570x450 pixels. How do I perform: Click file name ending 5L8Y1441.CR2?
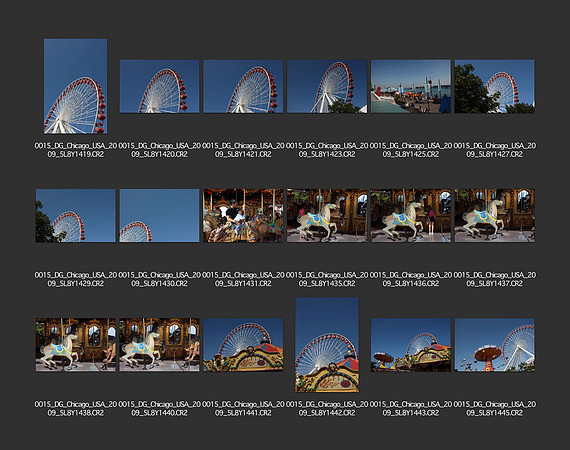(x=243, y=409)
